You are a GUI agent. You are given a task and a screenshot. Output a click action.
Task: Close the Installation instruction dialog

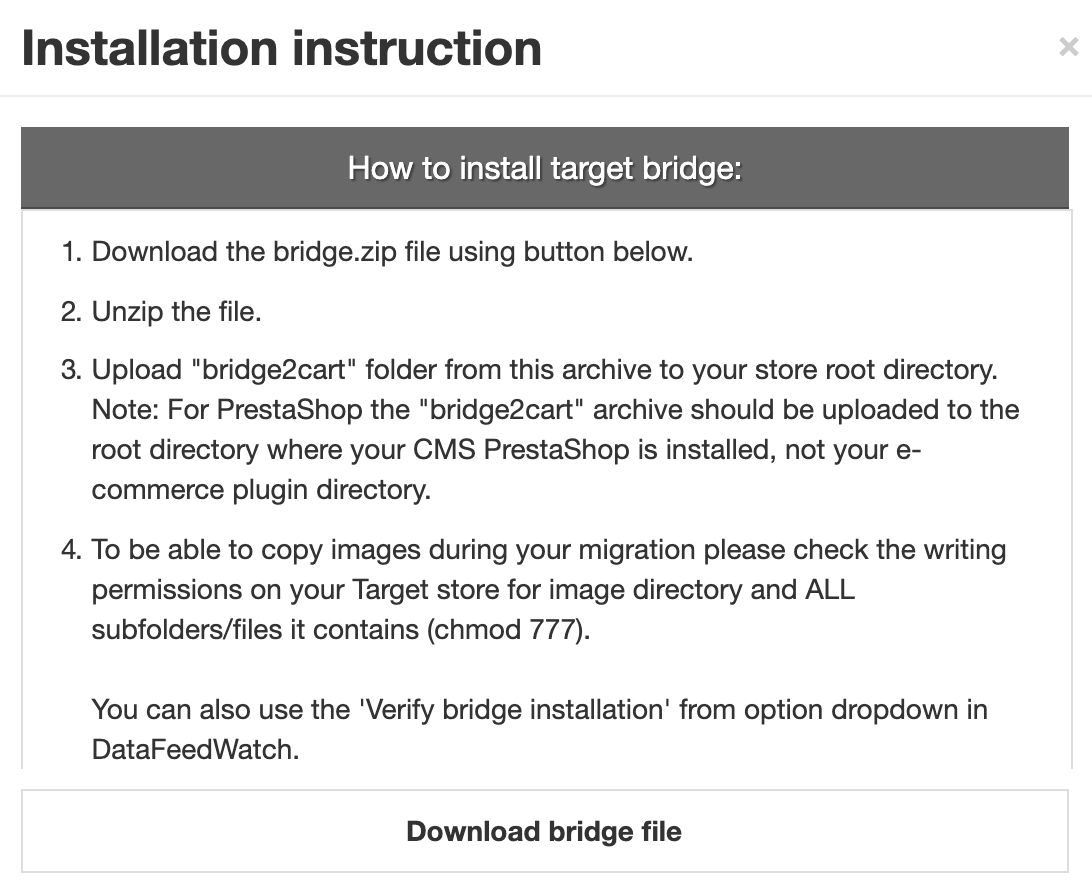point(1068,47)
